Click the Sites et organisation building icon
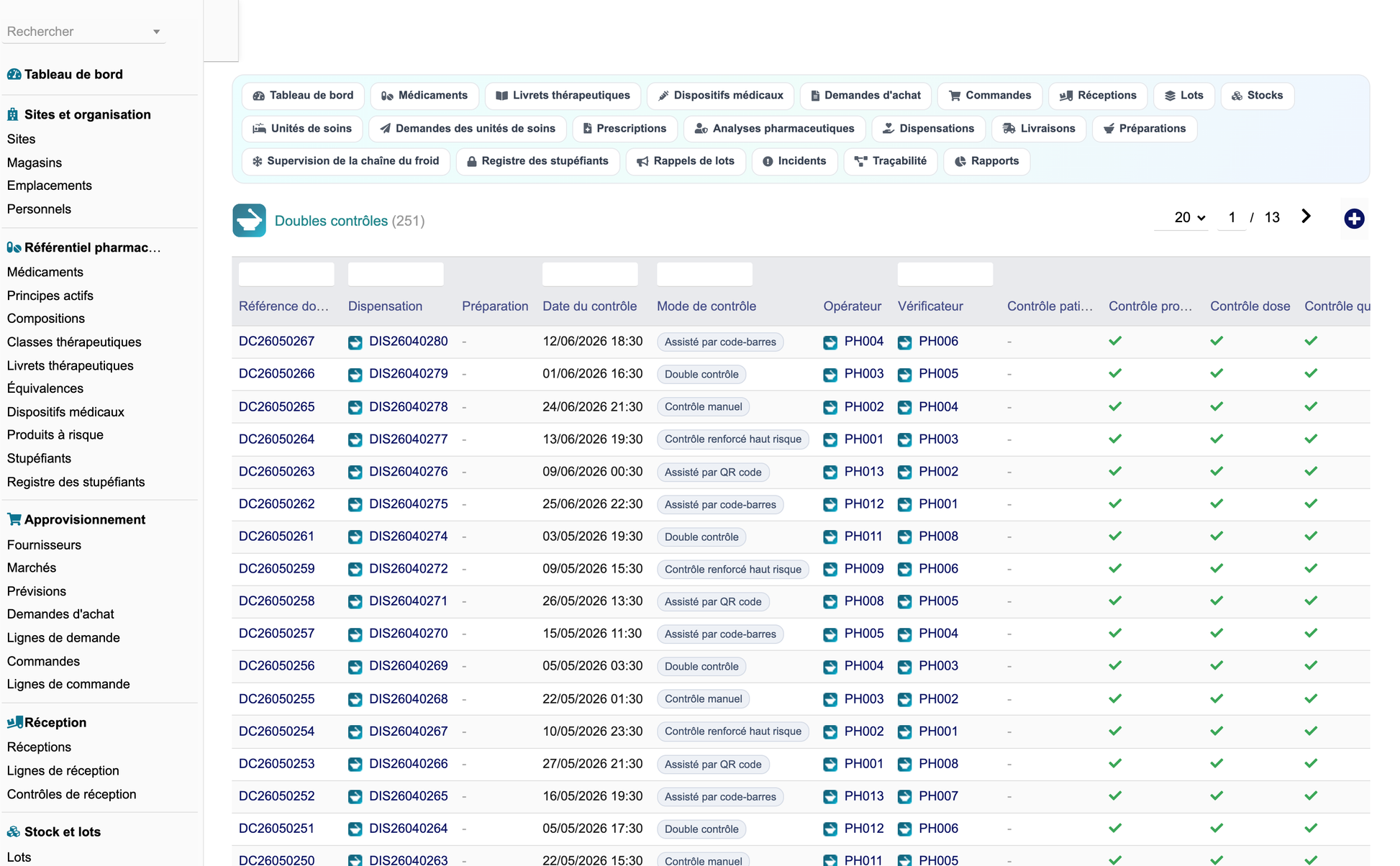The image size is (1400, 866). click(13, 114)
